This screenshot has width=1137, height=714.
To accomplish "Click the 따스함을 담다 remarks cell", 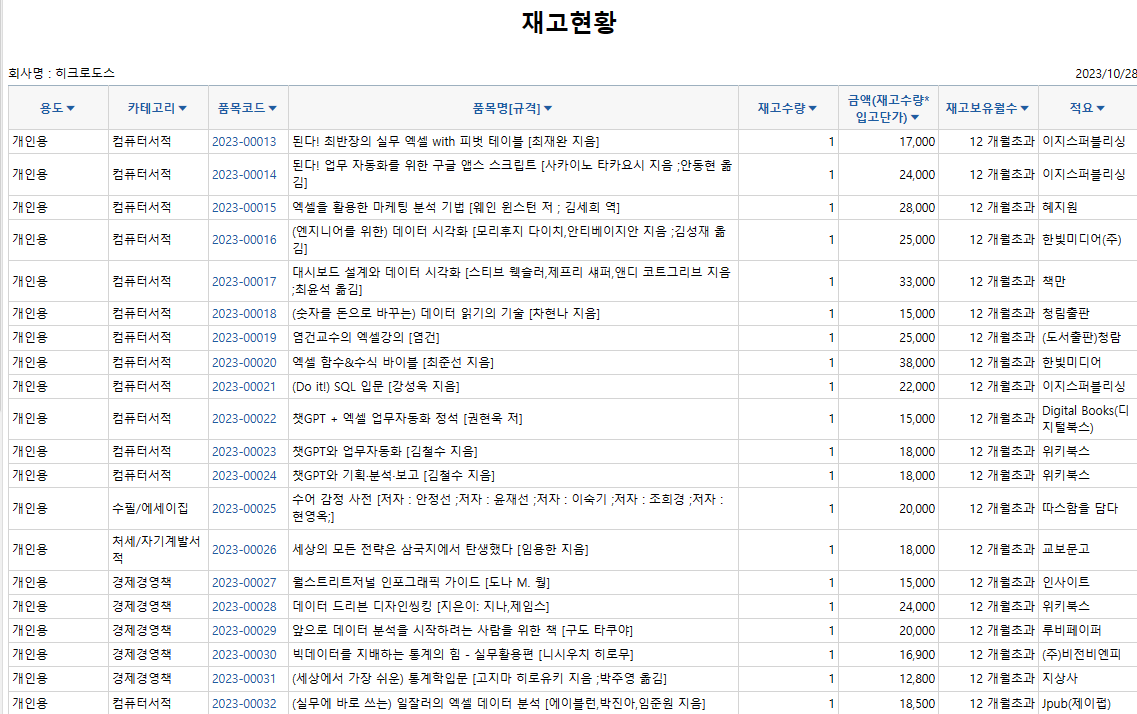I will tap(1088, 509).
